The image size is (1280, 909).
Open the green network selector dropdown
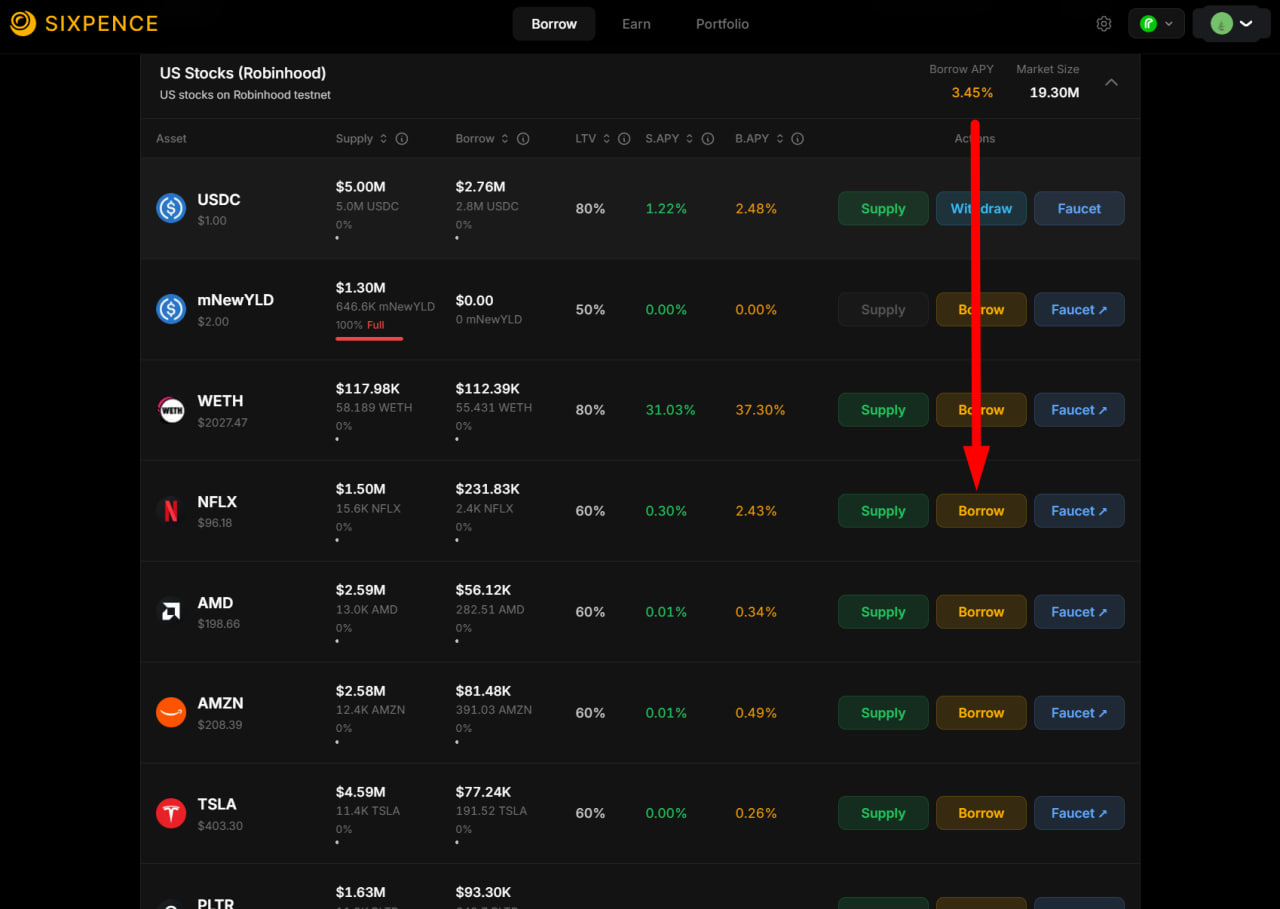point(1156,24)
